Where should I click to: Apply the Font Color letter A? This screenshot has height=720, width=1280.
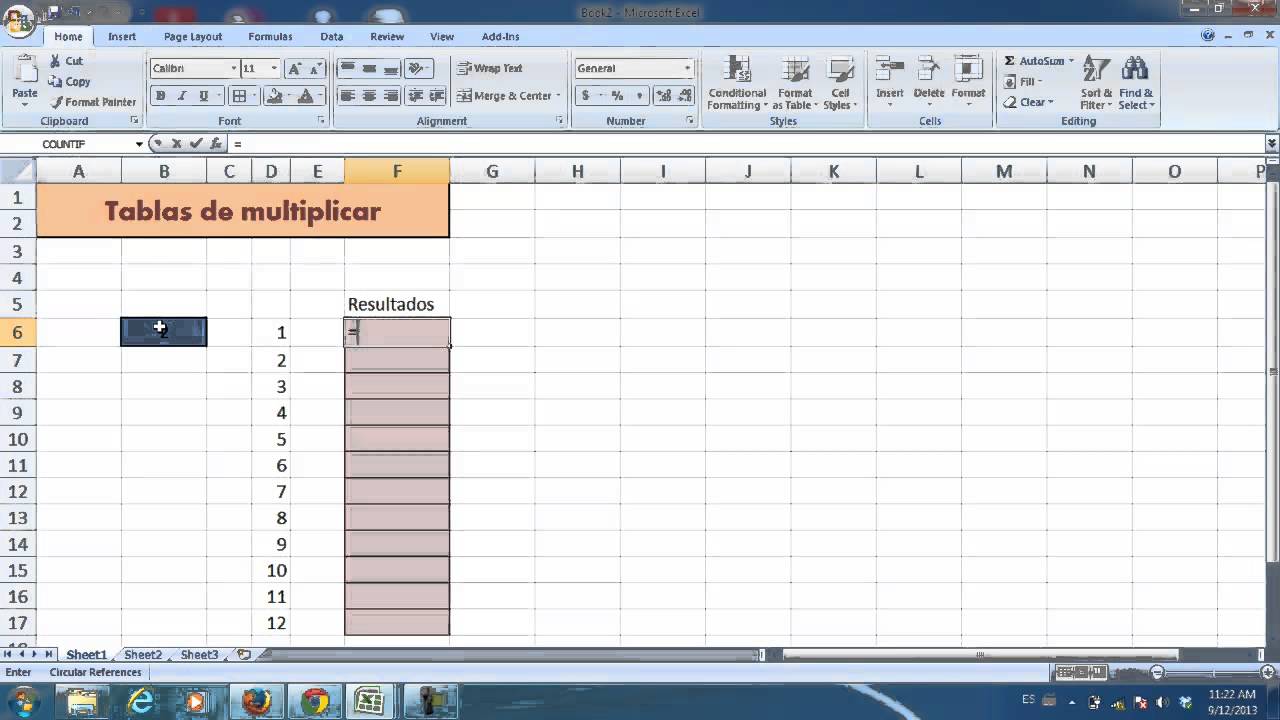pyautogui.click(x=306, y=96)
